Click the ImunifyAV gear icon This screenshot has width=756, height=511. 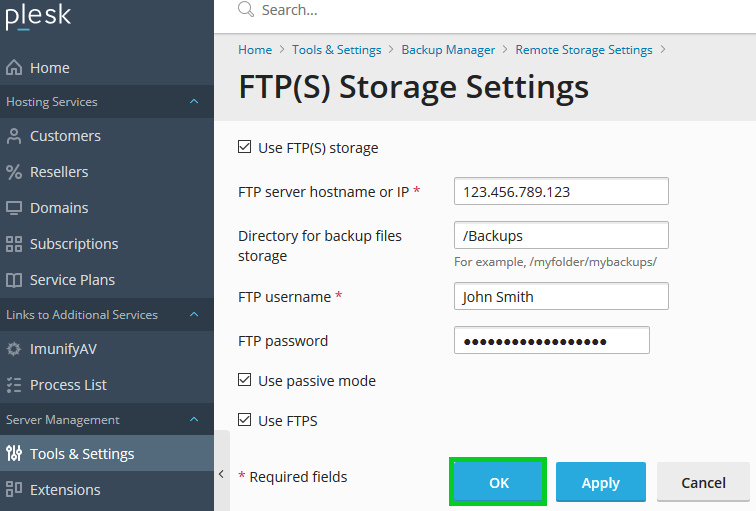coord(14,349)
